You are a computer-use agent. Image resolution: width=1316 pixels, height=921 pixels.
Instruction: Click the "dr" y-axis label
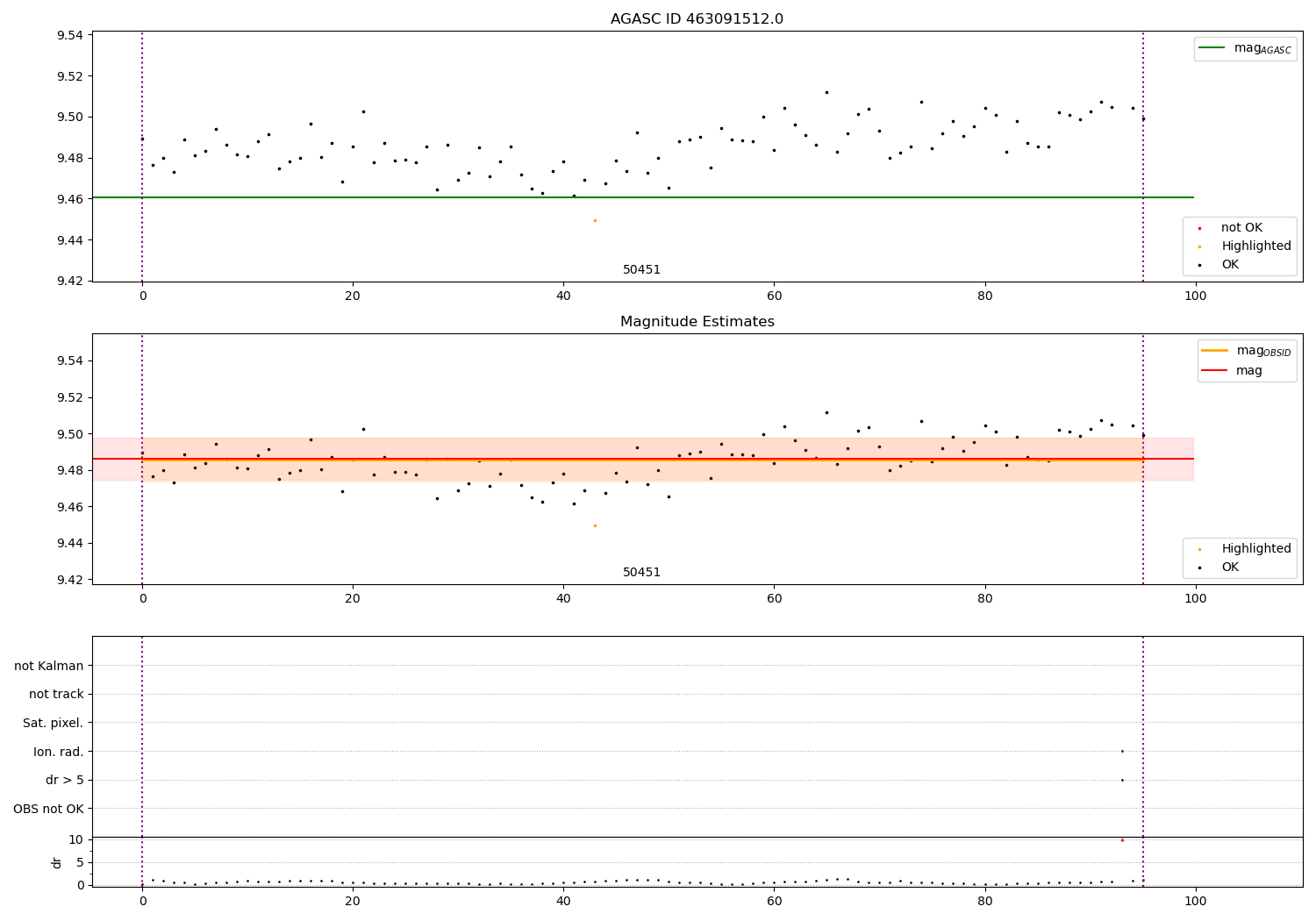point(57,862)
